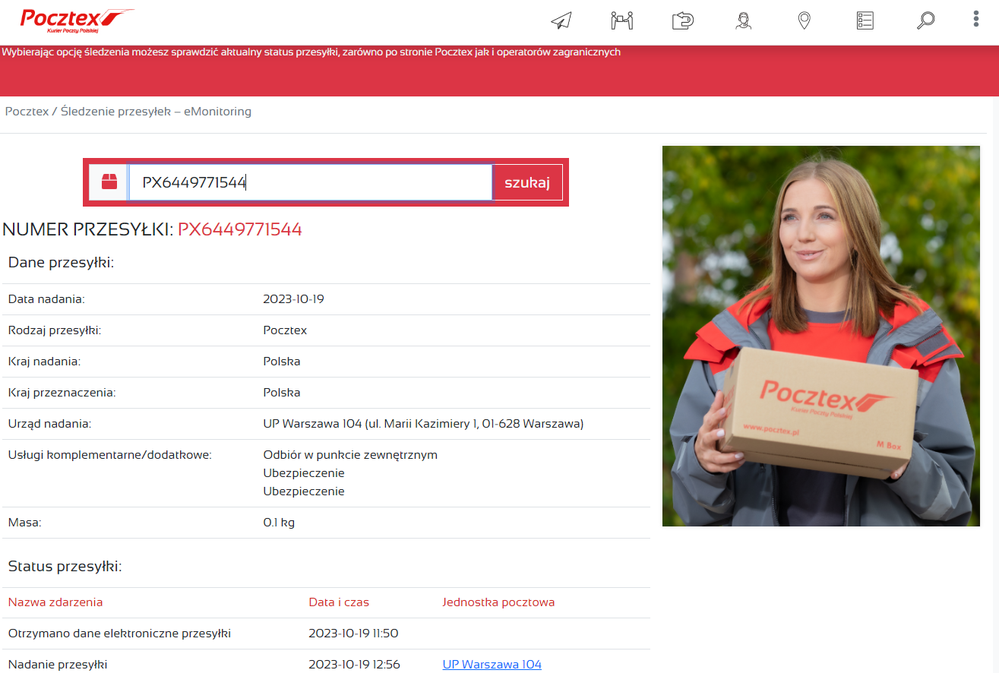Click the Data i czas column header
This screenshot has width=999, height=673.
tap(339, 602)
